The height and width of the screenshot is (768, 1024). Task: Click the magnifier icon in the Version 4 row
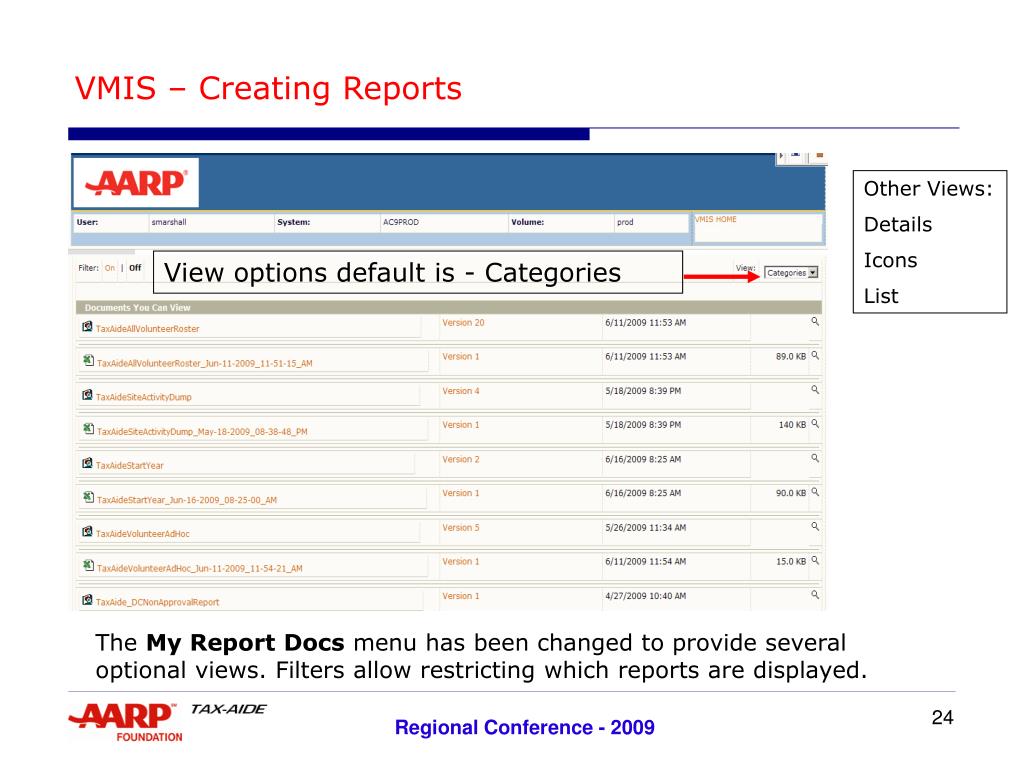(815, 389)
